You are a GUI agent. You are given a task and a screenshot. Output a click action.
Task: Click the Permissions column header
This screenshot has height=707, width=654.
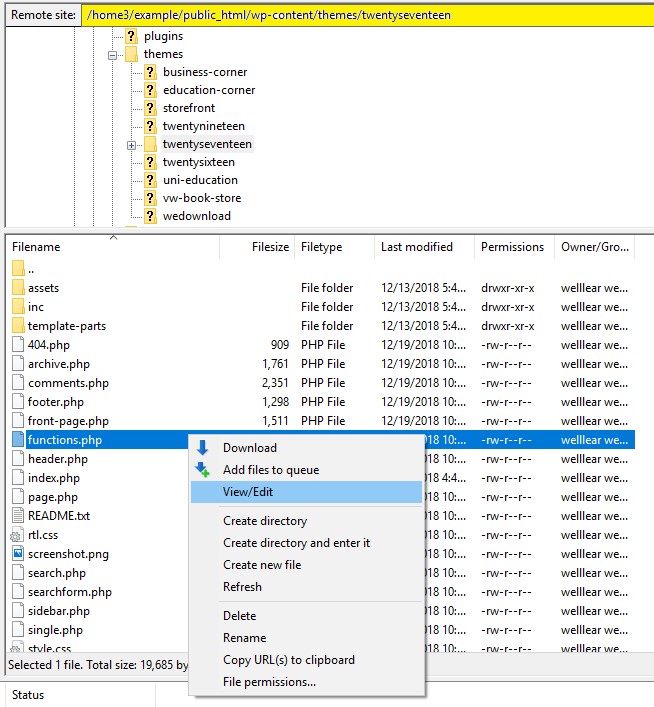[512, 247]
